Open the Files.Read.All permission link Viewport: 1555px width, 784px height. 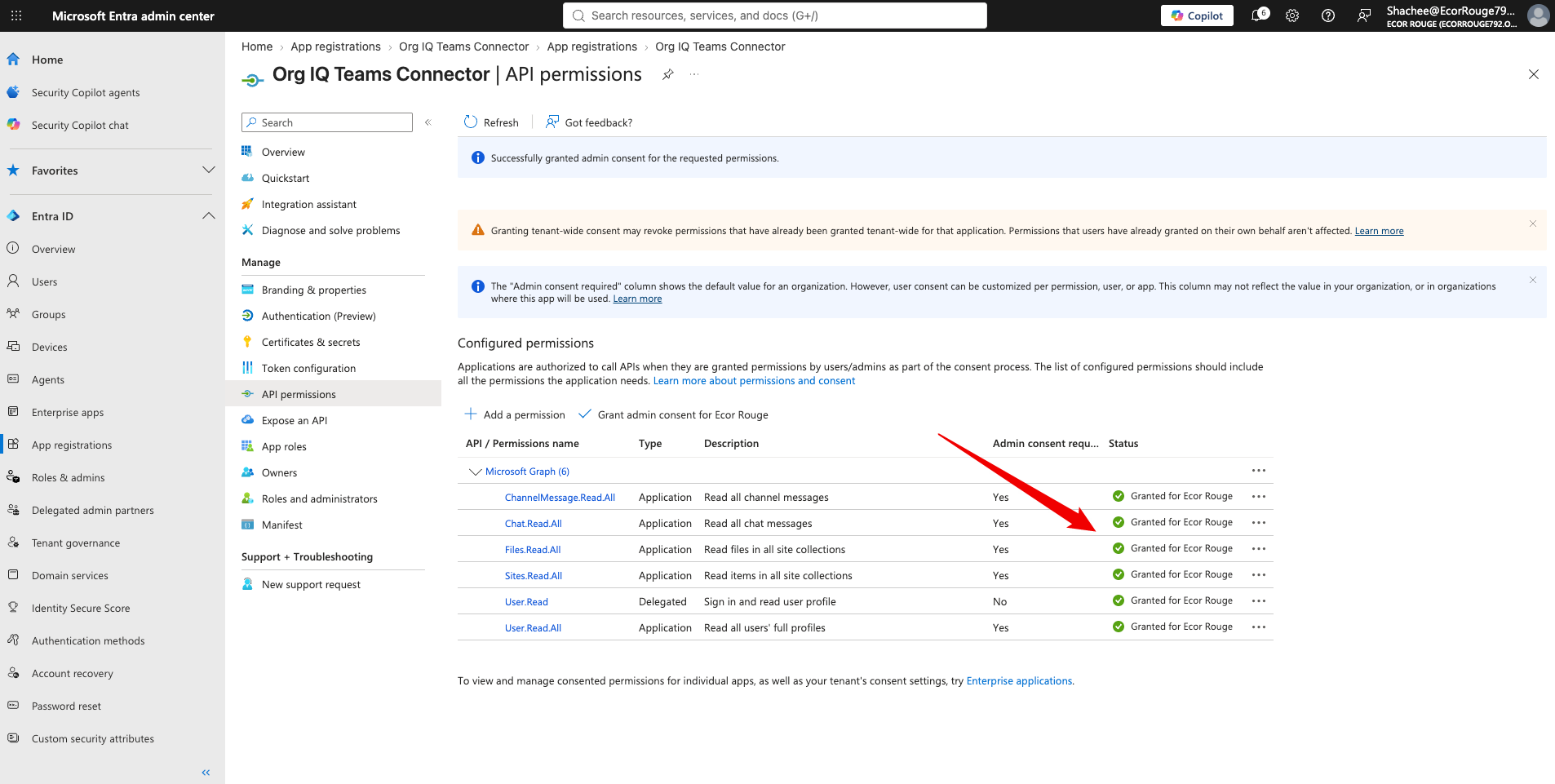(x=533, y=550)
